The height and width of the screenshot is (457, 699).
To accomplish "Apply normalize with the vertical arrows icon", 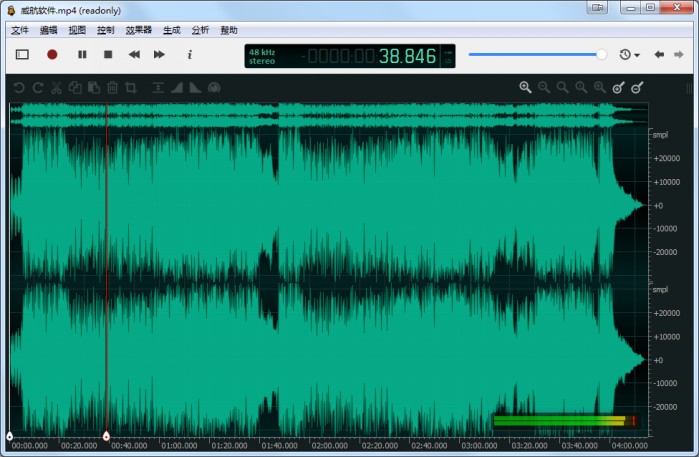I will [158, 87].
